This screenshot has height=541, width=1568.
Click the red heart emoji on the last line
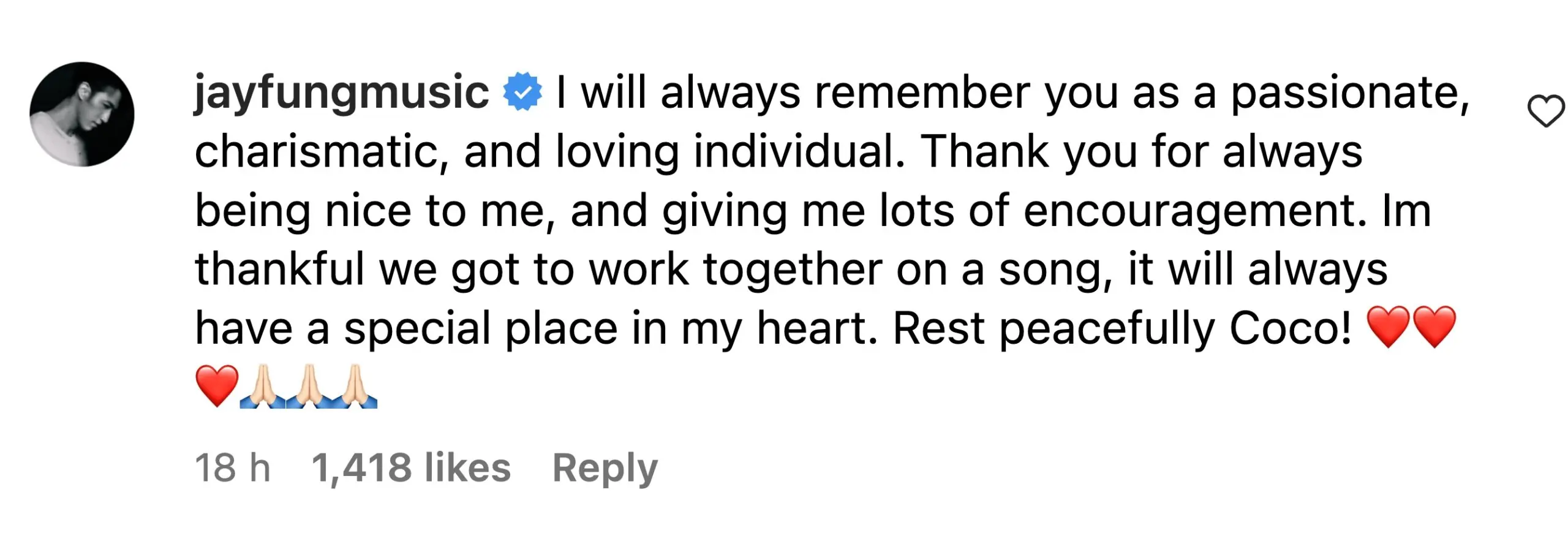point(217,385)
